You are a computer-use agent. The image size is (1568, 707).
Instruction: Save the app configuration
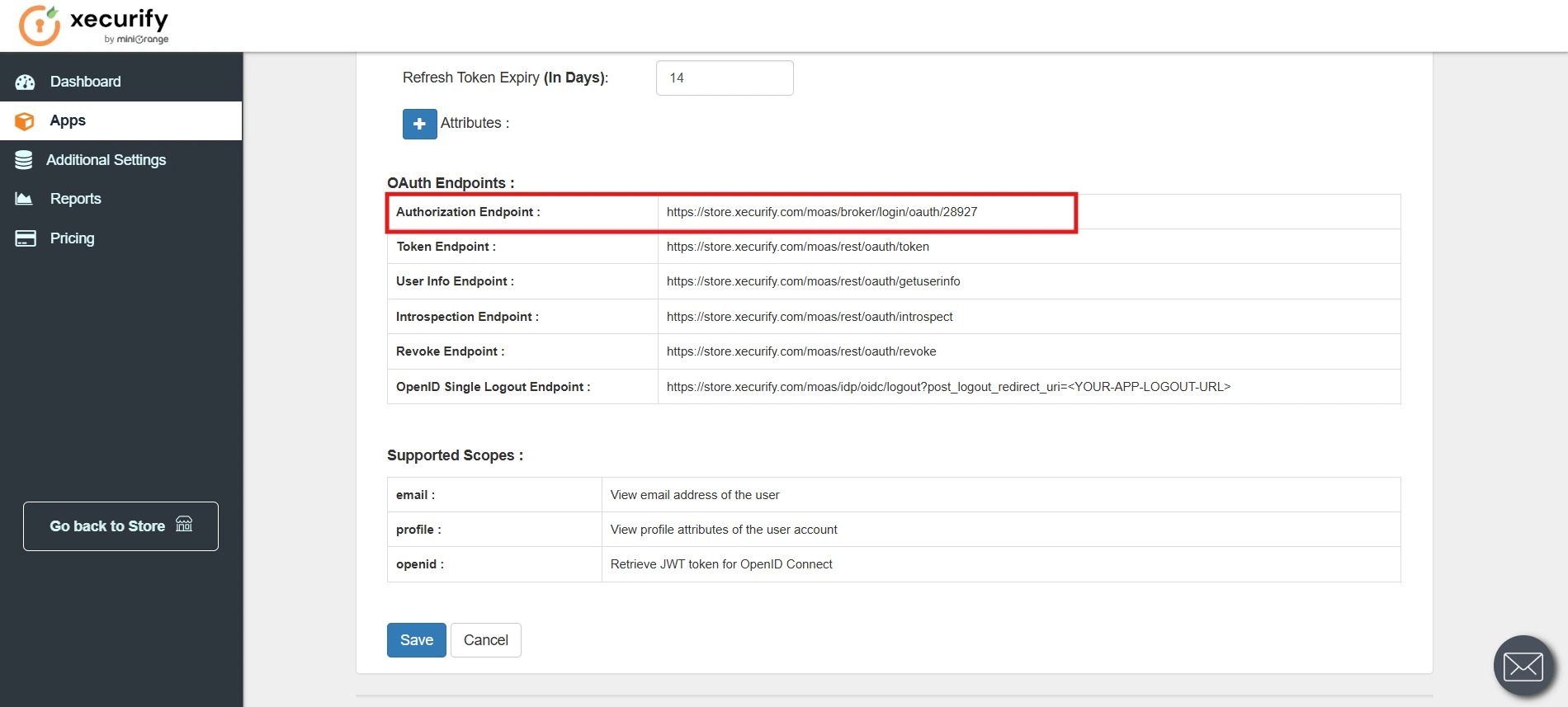[417, 640]
